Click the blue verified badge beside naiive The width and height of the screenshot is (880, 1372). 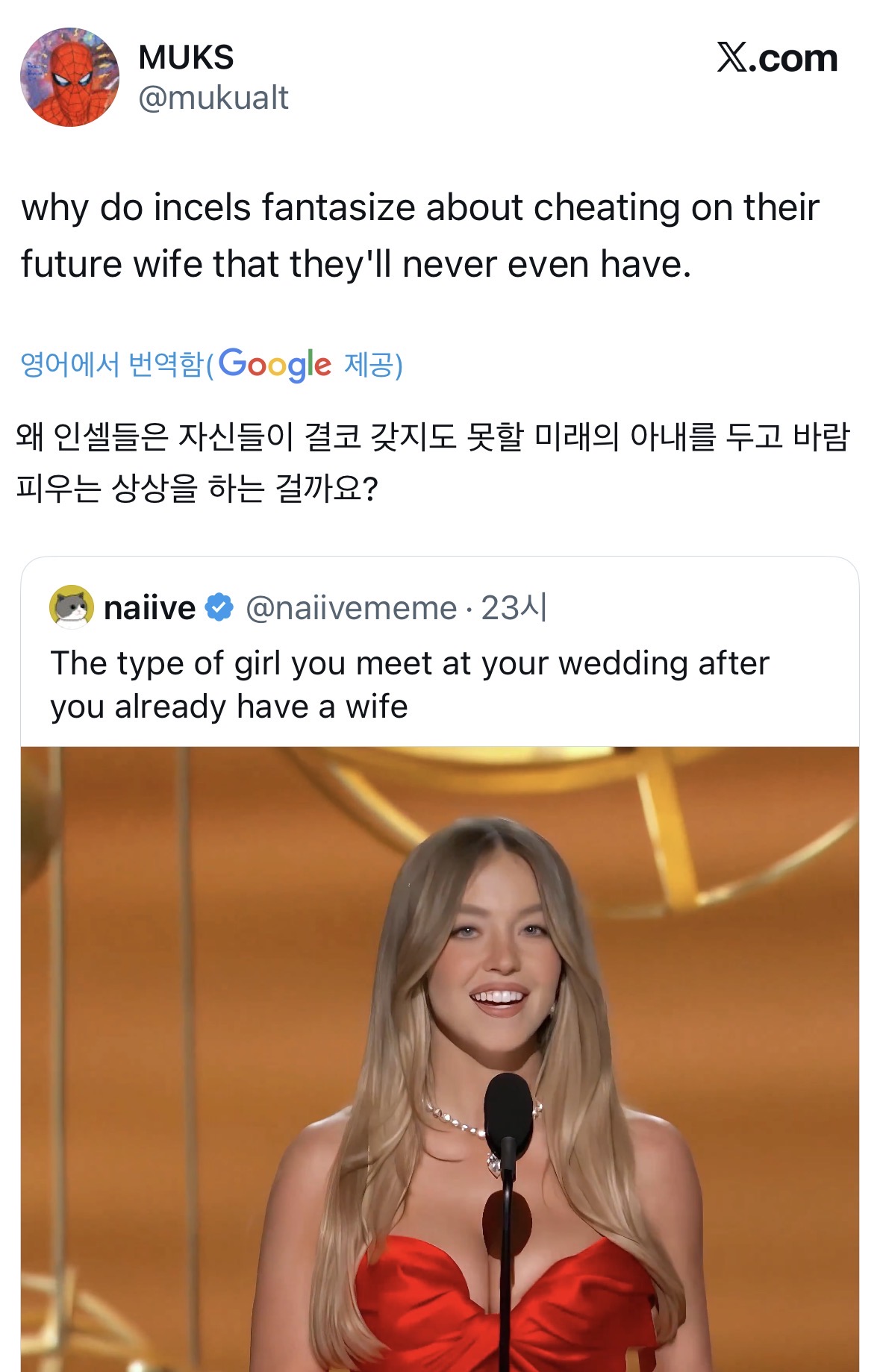click(219, 607)
